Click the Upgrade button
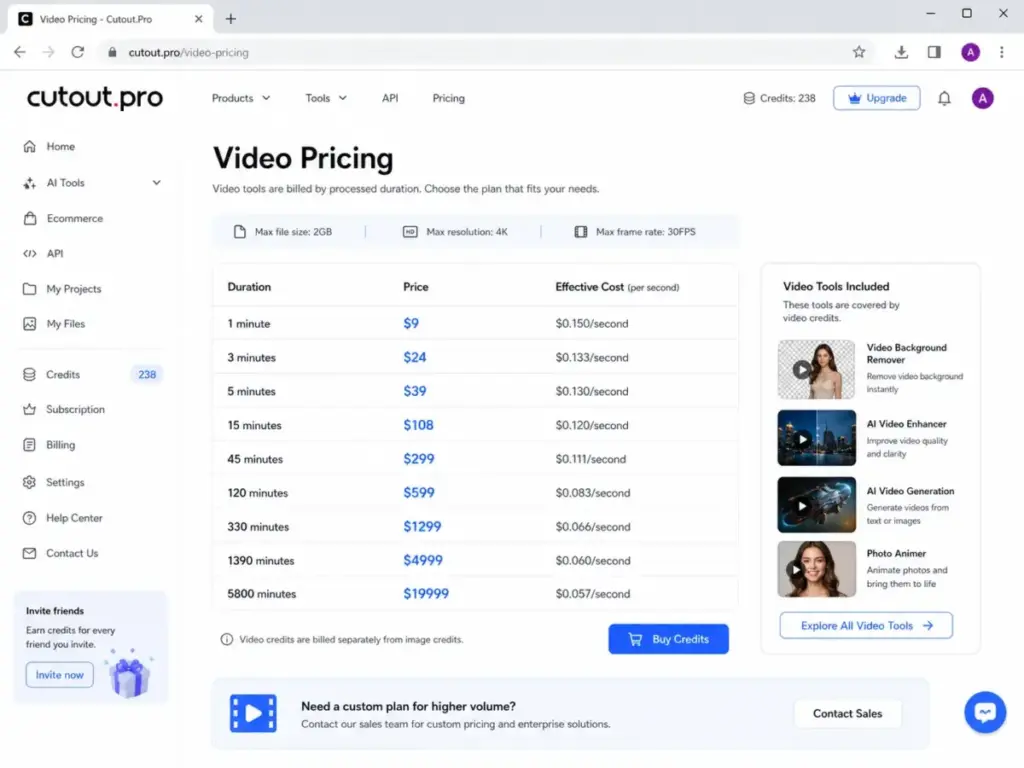 point(876,98)
